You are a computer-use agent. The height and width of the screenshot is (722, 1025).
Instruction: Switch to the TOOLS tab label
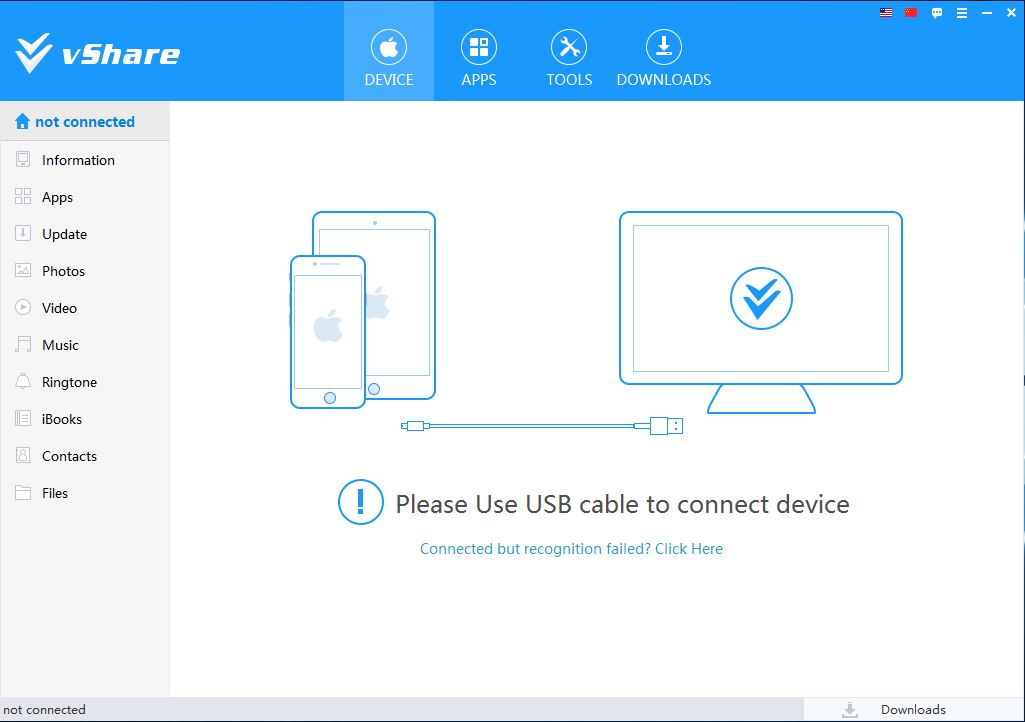pos(569,80)
